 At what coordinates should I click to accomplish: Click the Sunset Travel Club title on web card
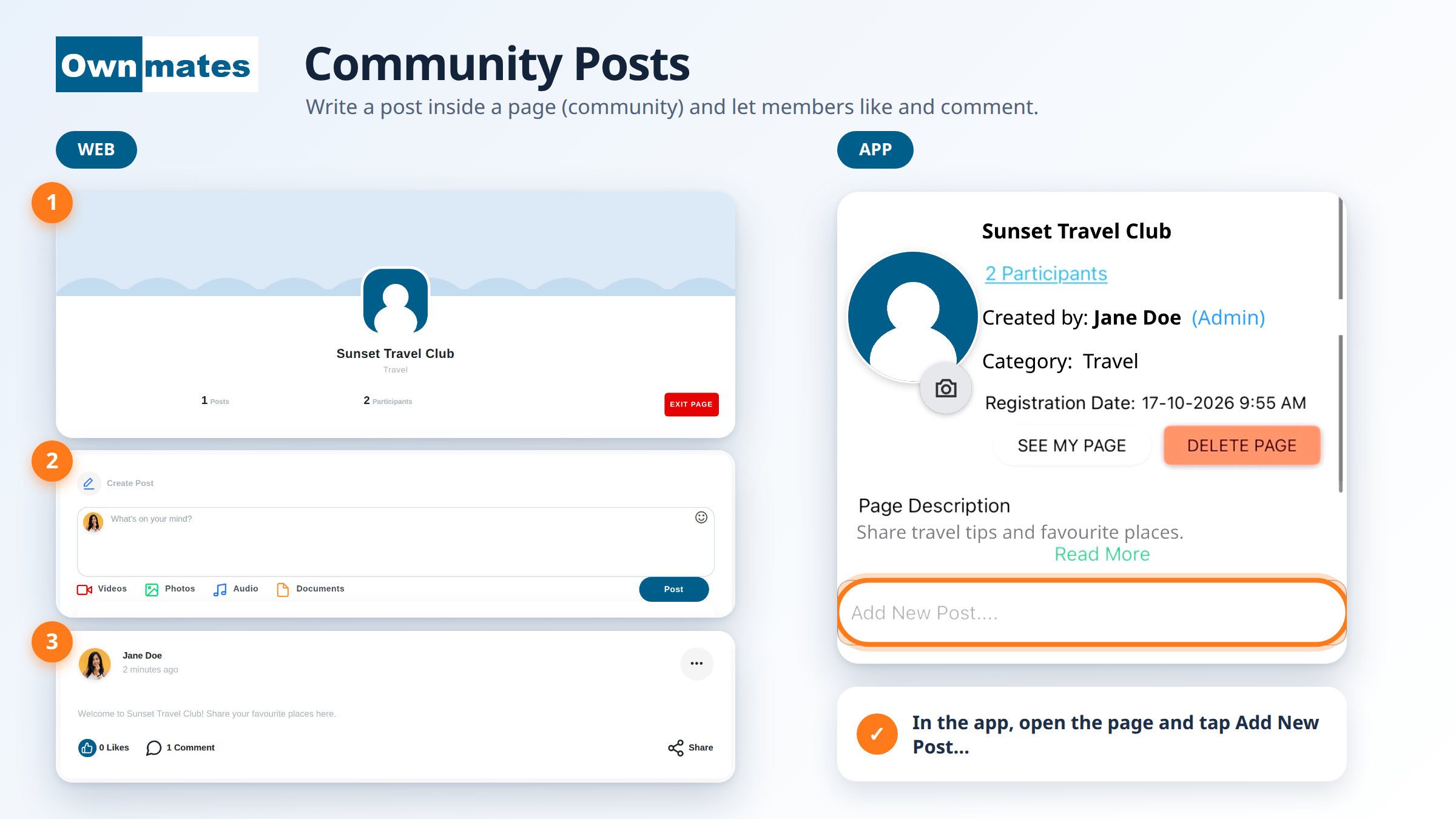tap(396, 354)
